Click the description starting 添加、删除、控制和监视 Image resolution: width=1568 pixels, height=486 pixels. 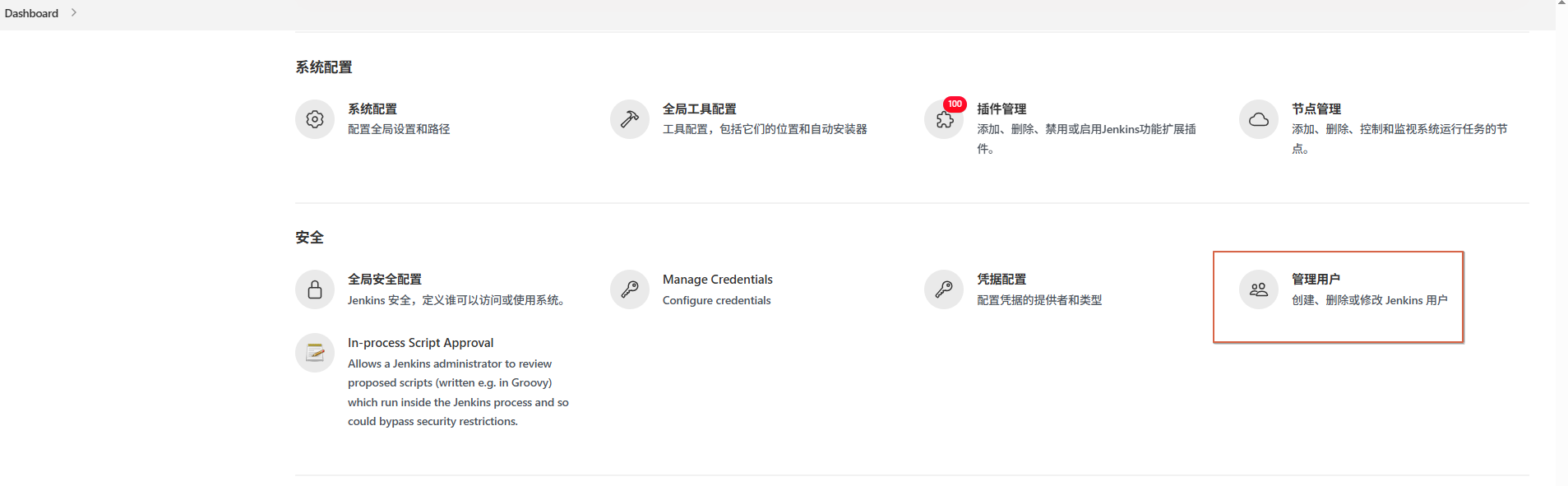point(1399,139)
